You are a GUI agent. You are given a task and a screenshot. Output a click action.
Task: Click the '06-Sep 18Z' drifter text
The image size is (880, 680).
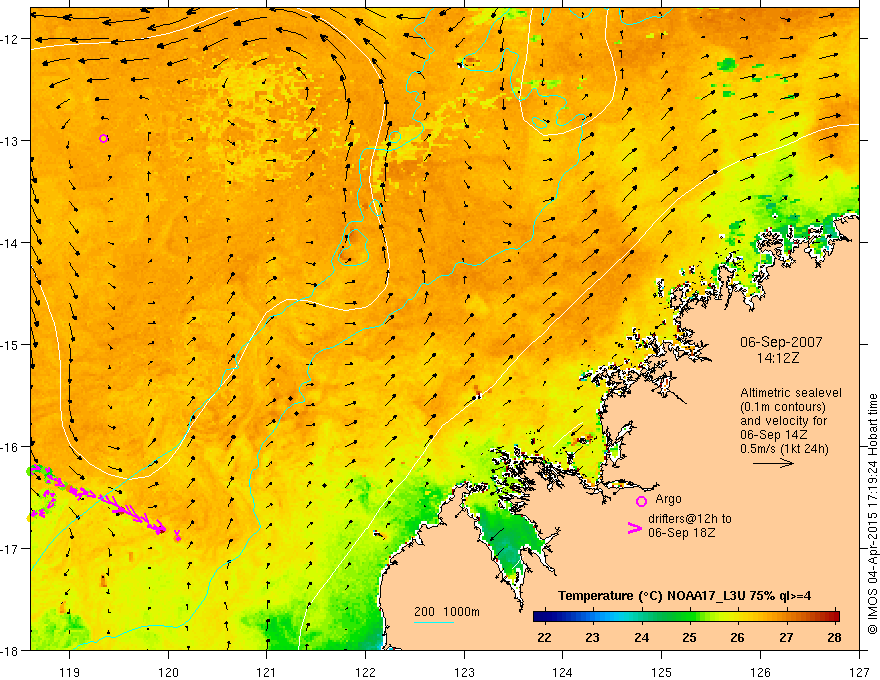click(x=681, y=532)
